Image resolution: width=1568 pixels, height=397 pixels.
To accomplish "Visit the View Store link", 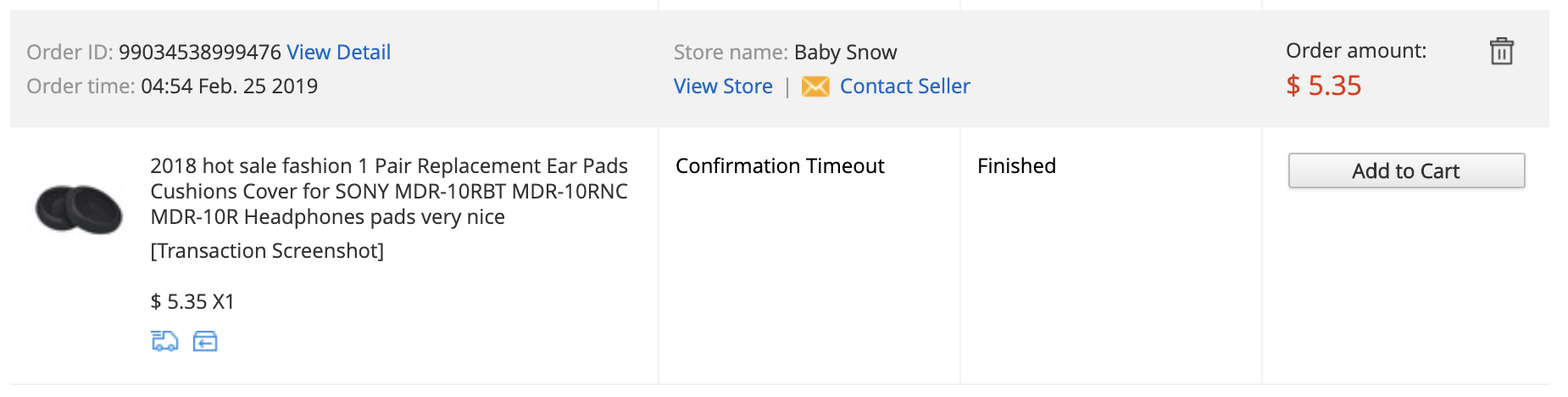I will pos(723,87).
